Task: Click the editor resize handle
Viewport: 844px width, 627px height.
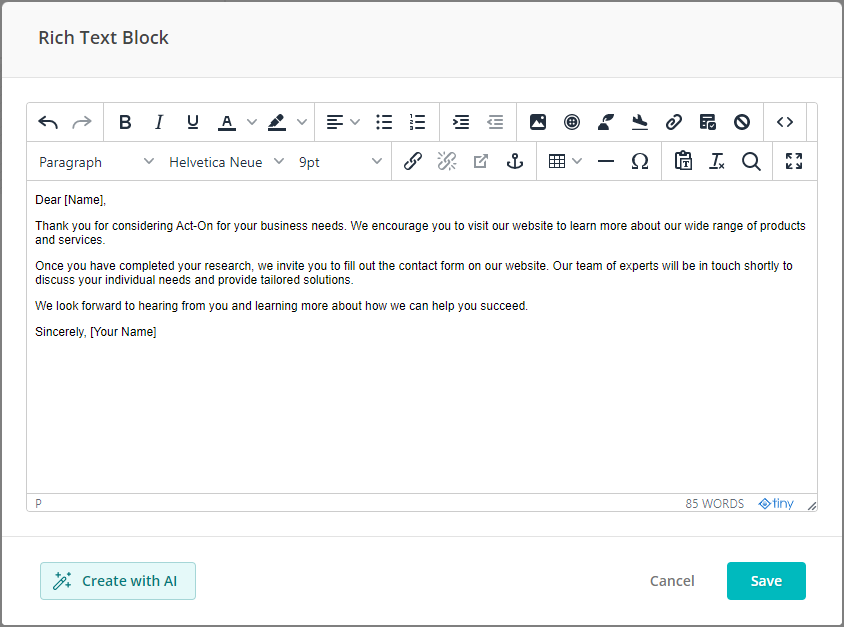Action: click(x=812, y=505)
